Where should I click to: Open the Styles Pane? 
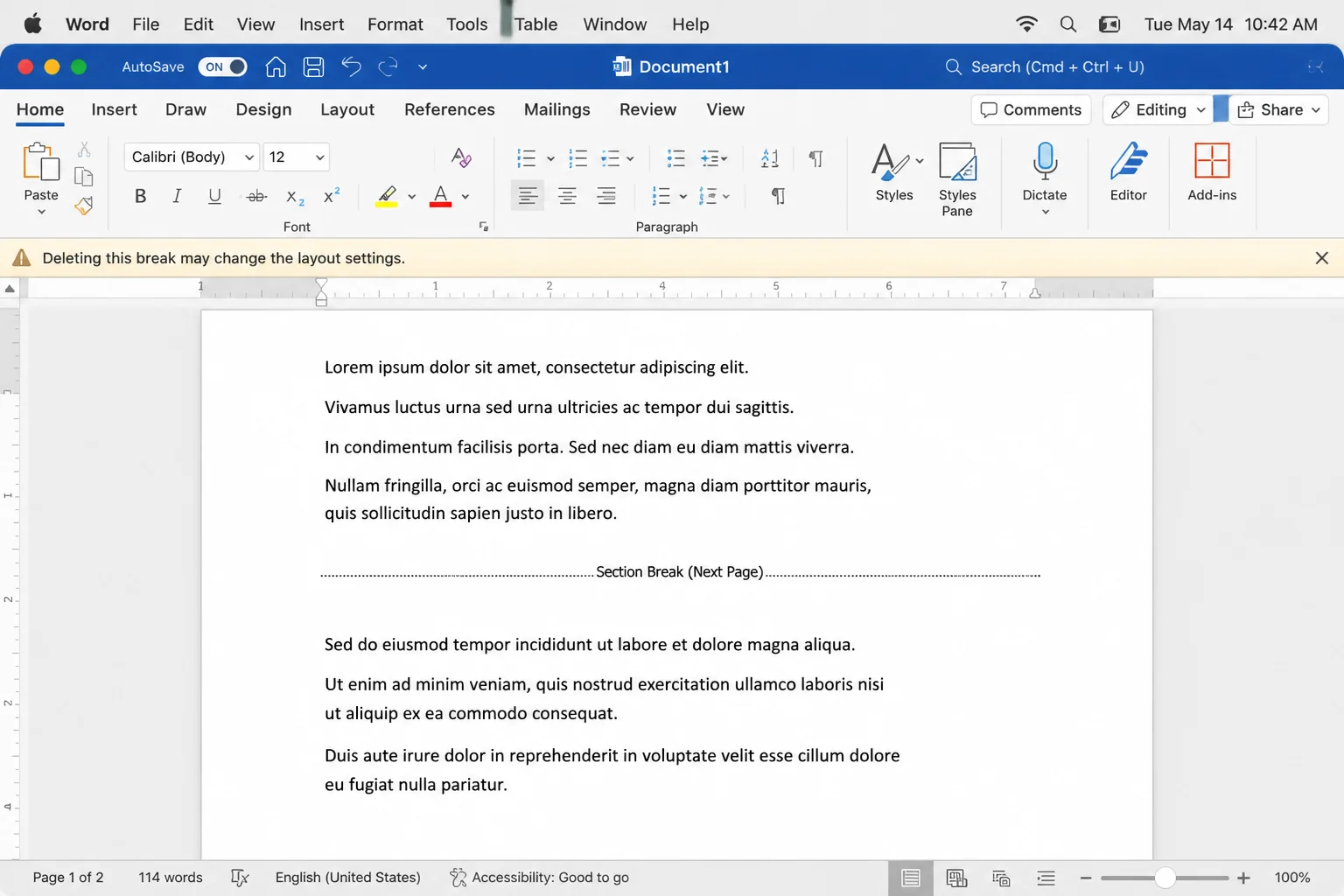(957, 179)
